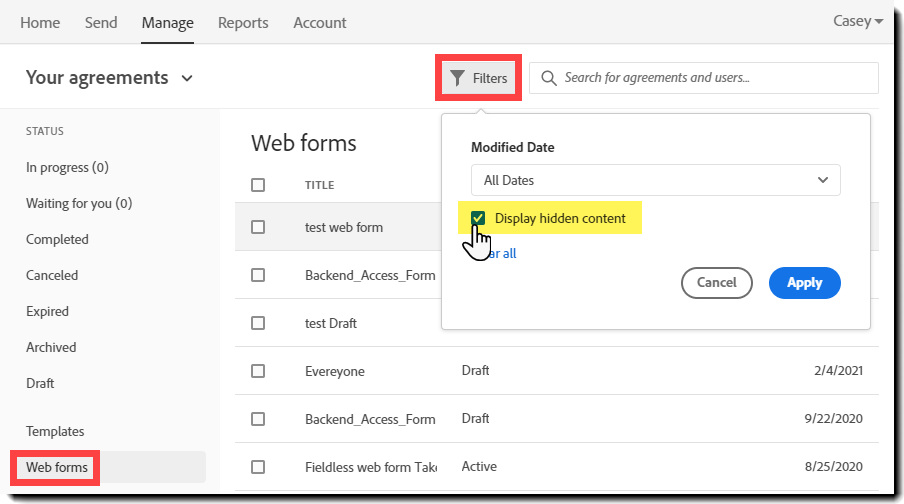This screenshot has height=504, width=904.
Task: Open the All Dates dropdown
Action: (655, 180)
